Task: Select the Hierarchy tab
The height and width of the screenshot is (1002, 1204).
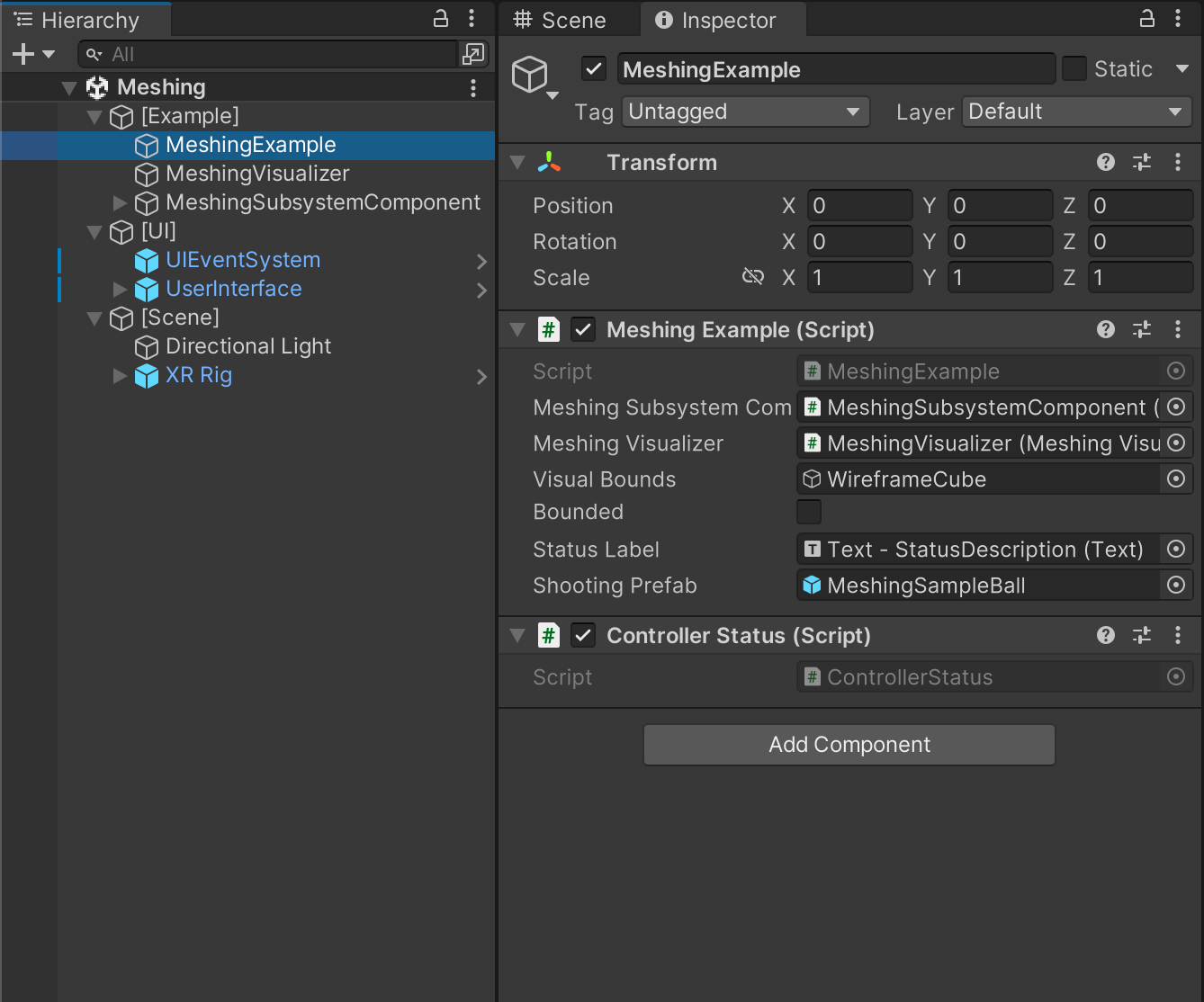Action: (x=85, y=19)
